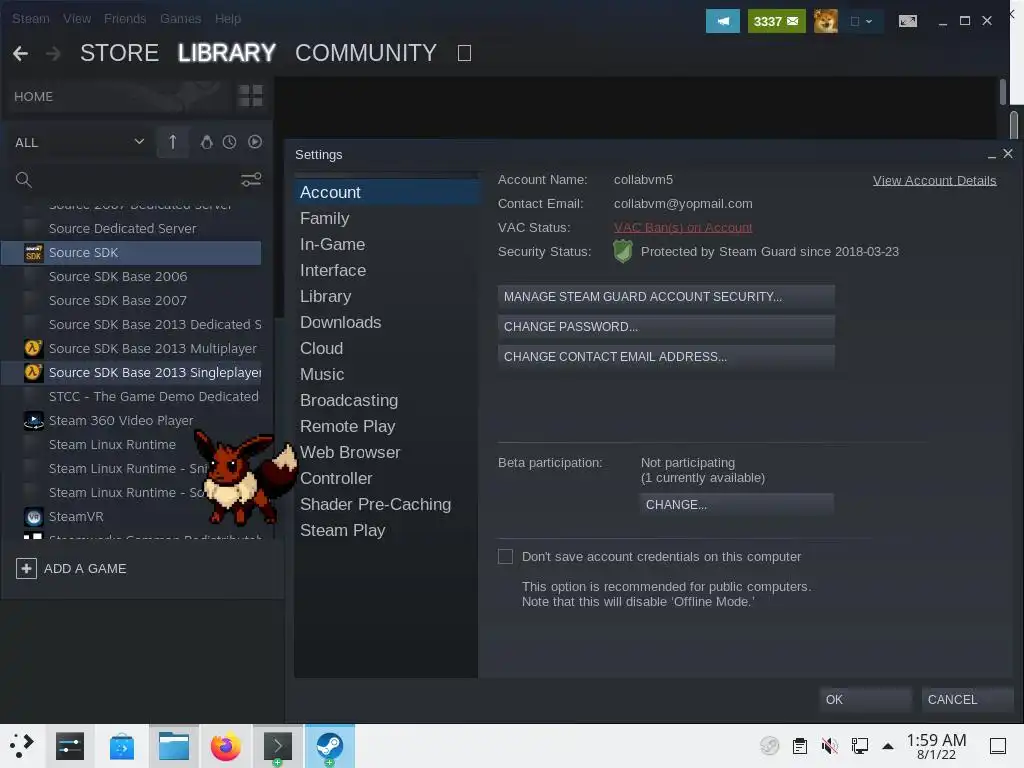Filter by ready-to-play icon
Screen dimensions: 1024x768
click(x=255, y=142)
